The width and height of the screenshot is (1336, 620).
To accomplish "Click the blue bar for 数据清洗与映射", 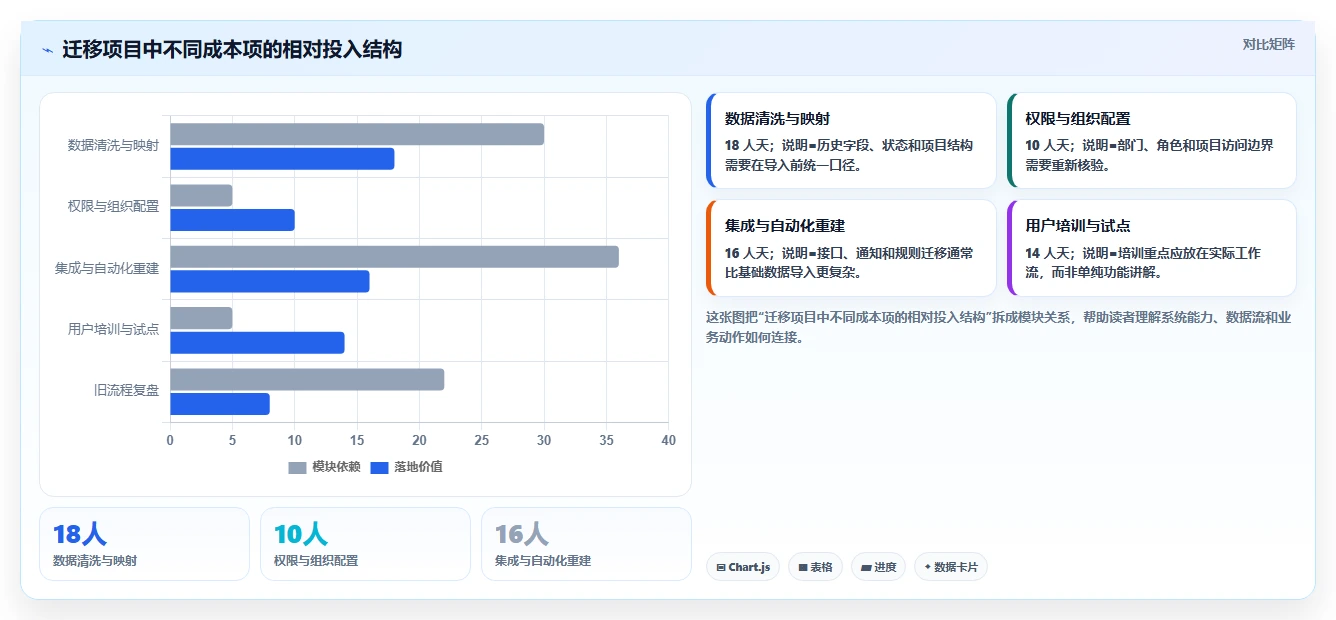I will coord(282,159).
